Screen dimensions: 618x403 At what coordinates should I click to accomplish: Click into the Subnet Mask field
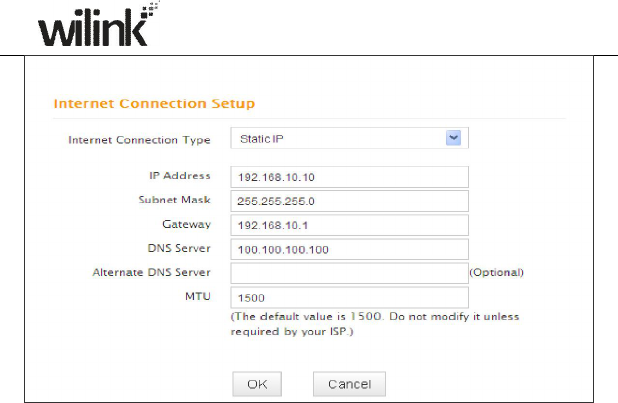(349, 200)
